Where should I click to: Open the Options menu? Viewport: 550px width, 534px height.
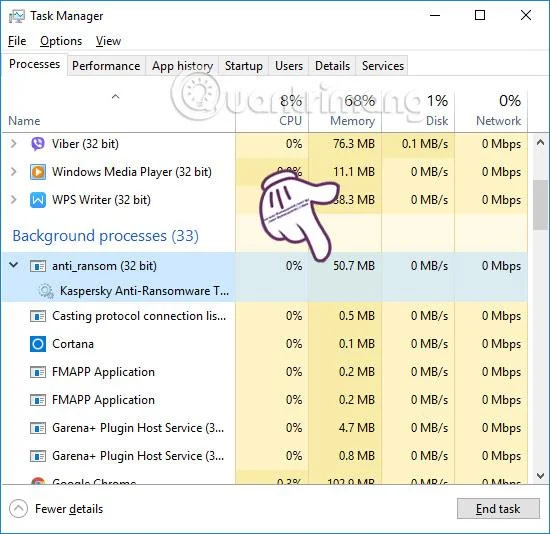[61, 41]
